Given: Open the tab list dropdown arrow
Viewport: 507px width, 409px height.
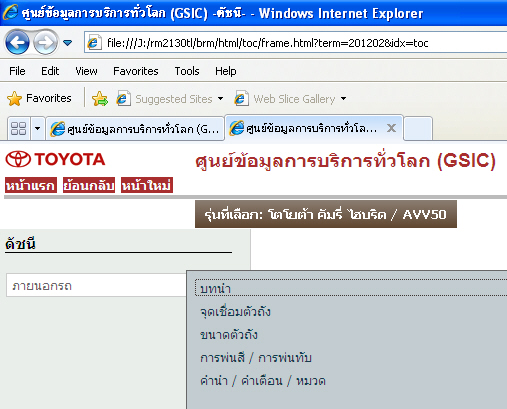Looking at the screenshot, I should tap(37, 128).
